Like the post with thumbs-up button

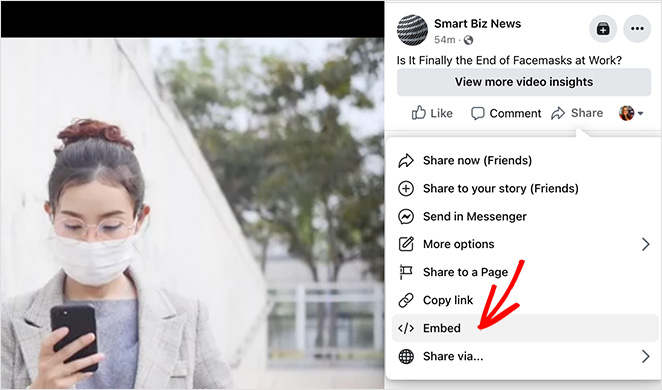click(432, 113)
